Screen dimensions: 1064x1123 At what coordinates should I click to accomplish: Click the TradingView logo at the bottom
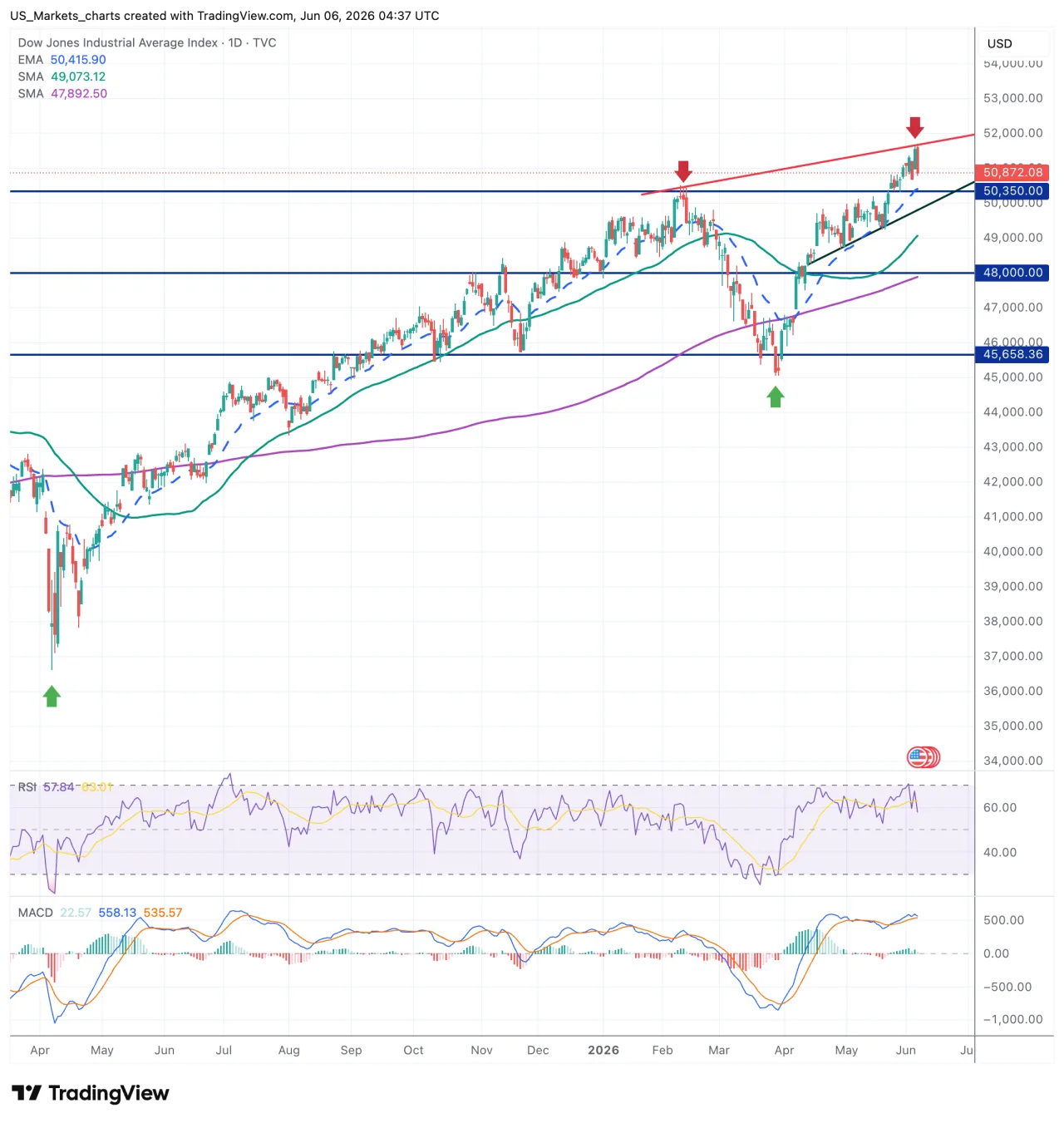(91, 1093)
